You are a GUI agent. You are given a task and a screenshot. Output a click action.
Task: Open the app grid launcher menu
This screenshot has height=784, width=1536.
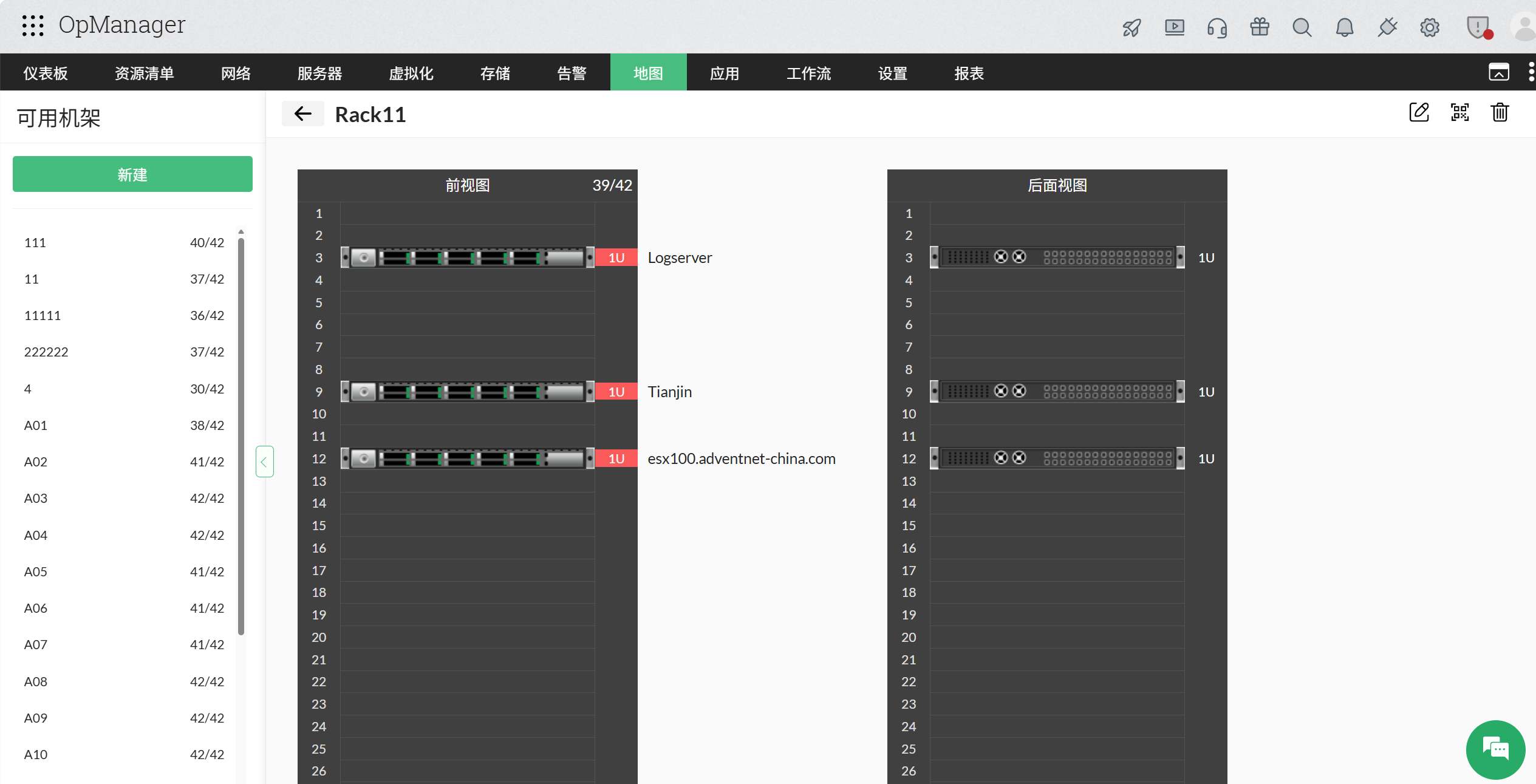pyautogui.click(x=33, y=26)
